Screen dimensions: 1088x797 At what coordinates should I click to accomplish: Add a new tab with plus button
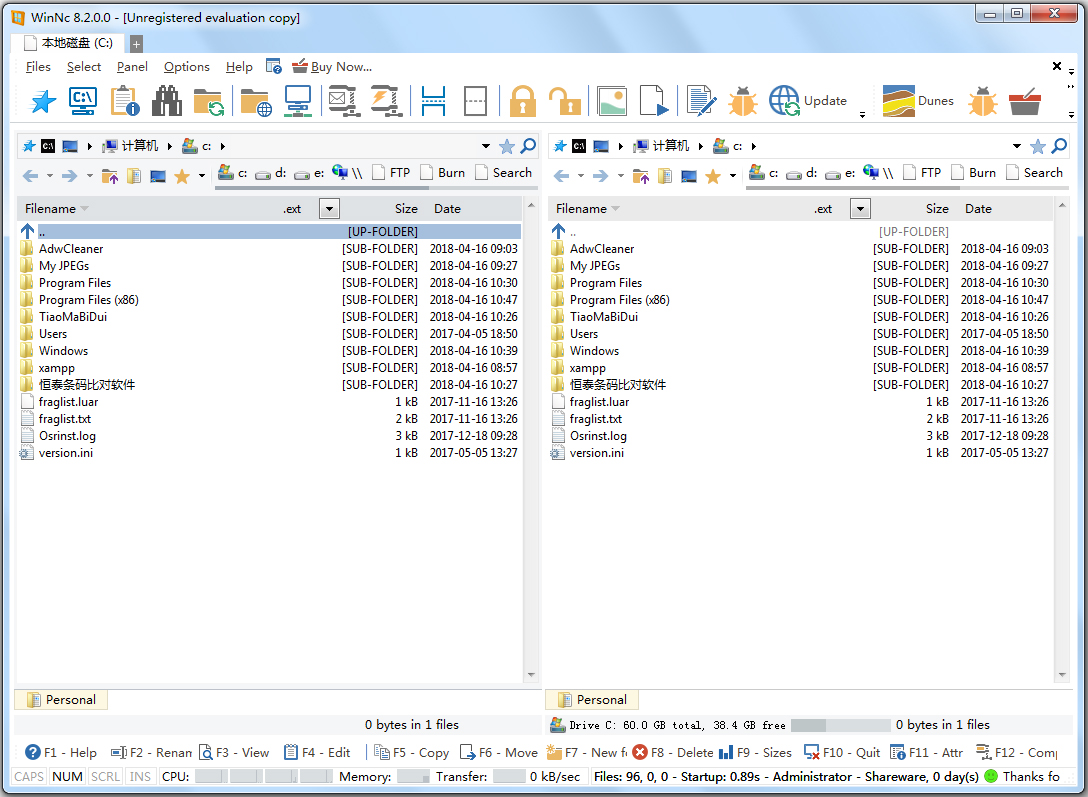[x=136, y=44]
